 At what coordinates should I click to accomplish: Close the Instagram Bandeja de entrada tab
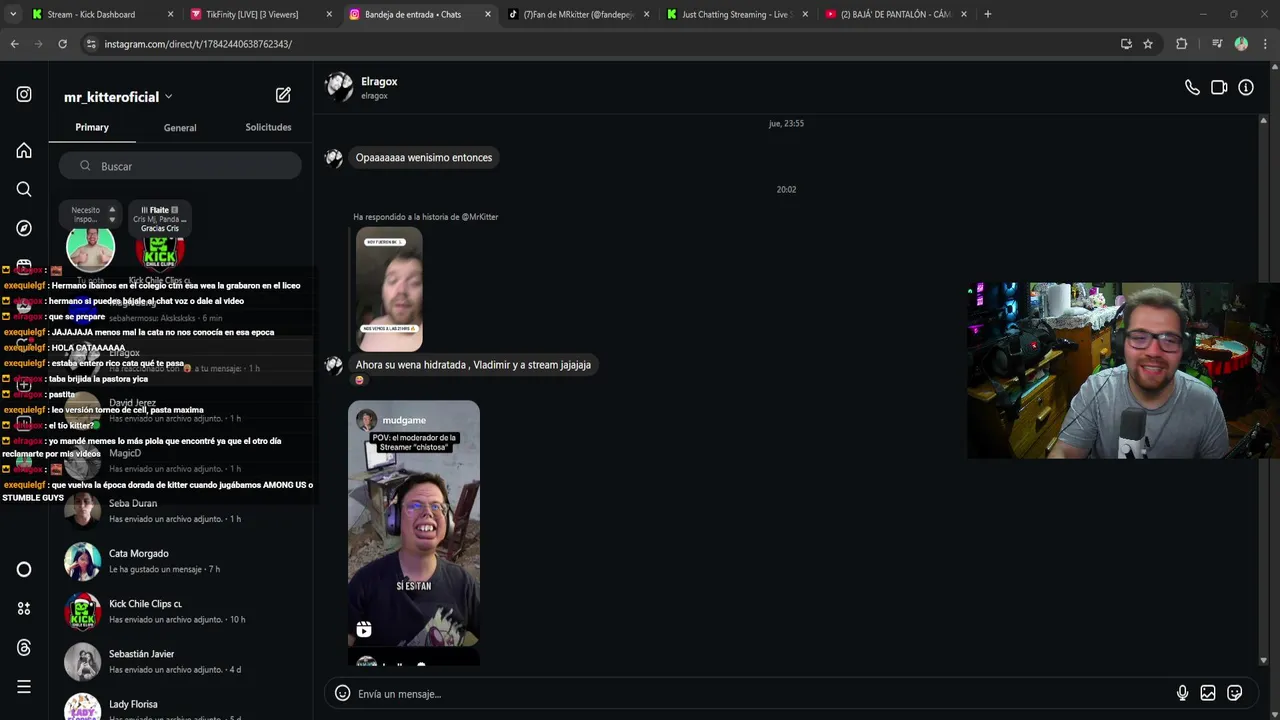coord(488,14)
